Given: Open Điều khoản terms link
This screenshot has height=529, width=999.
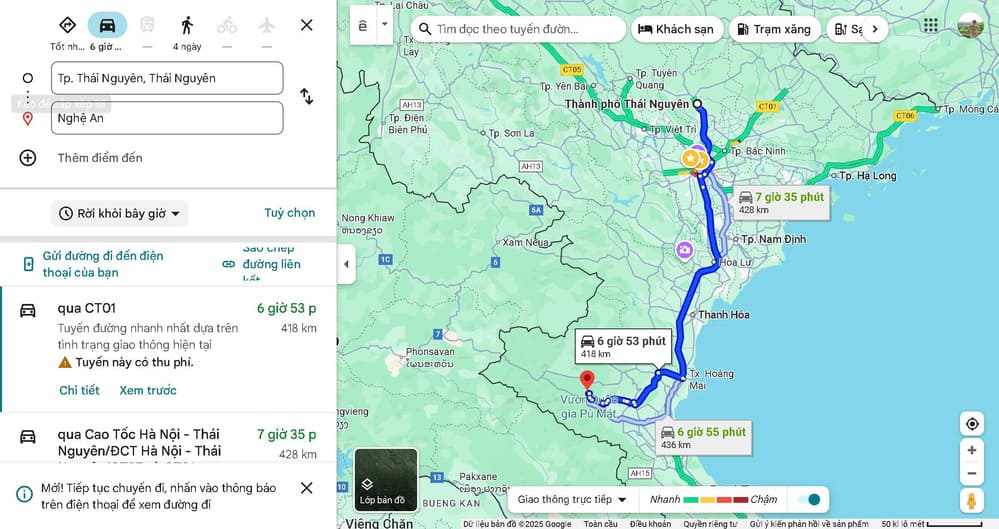Looking at the screenshot, I should coord(650,524).
